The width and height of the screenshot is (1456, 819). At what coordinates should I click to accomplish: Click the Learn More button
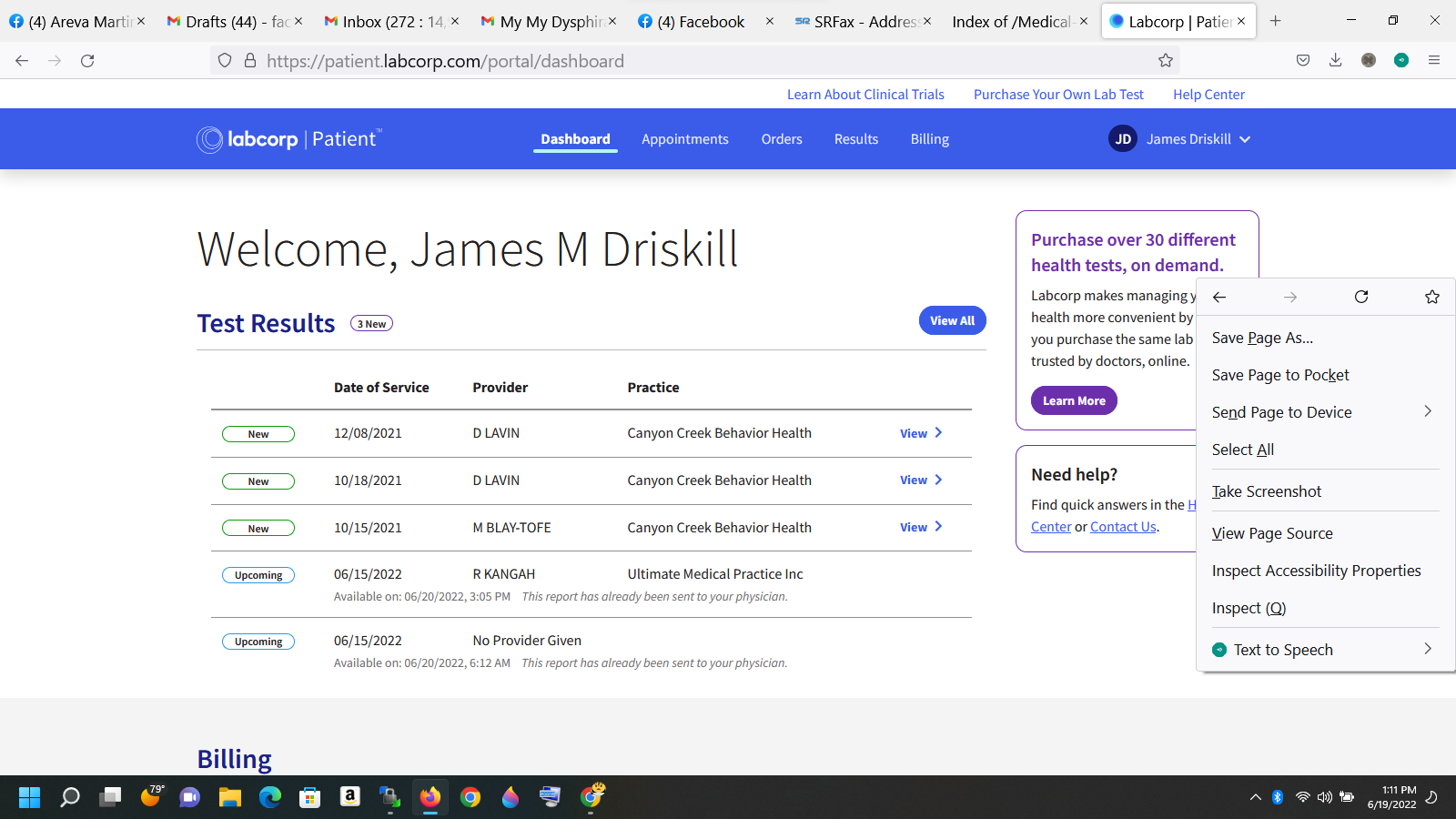1074,400
